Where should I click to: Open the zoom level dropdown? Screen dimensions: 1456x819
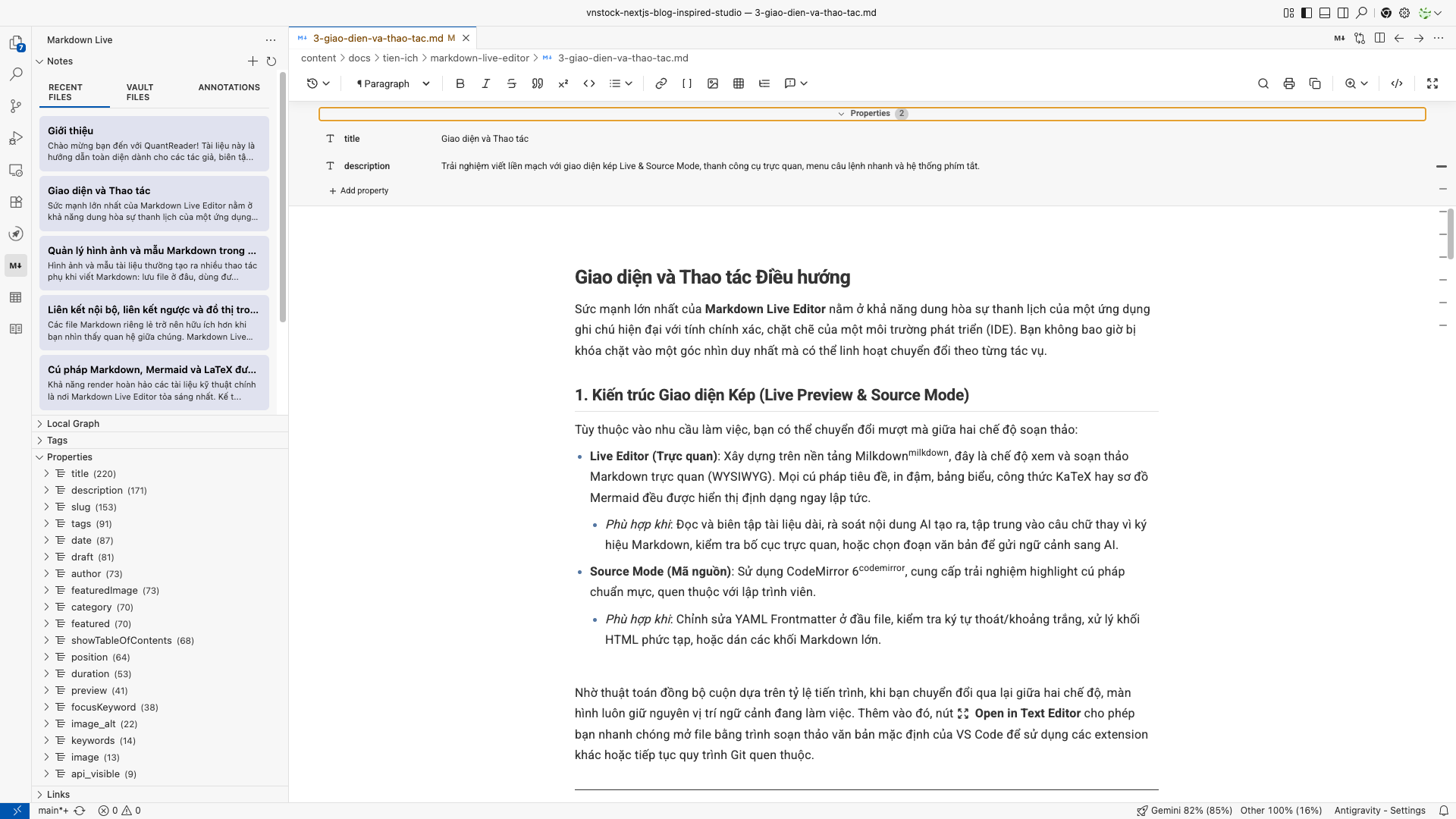1357,83
